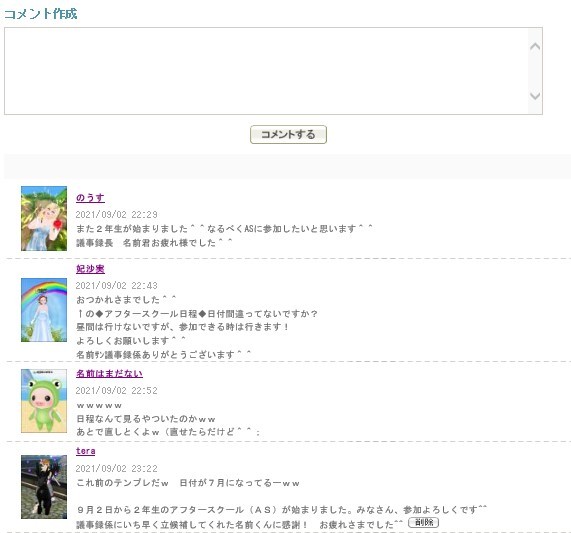Open tera user profile link
571x533 pixels.
pyautogui.click(x=86, y=451)
